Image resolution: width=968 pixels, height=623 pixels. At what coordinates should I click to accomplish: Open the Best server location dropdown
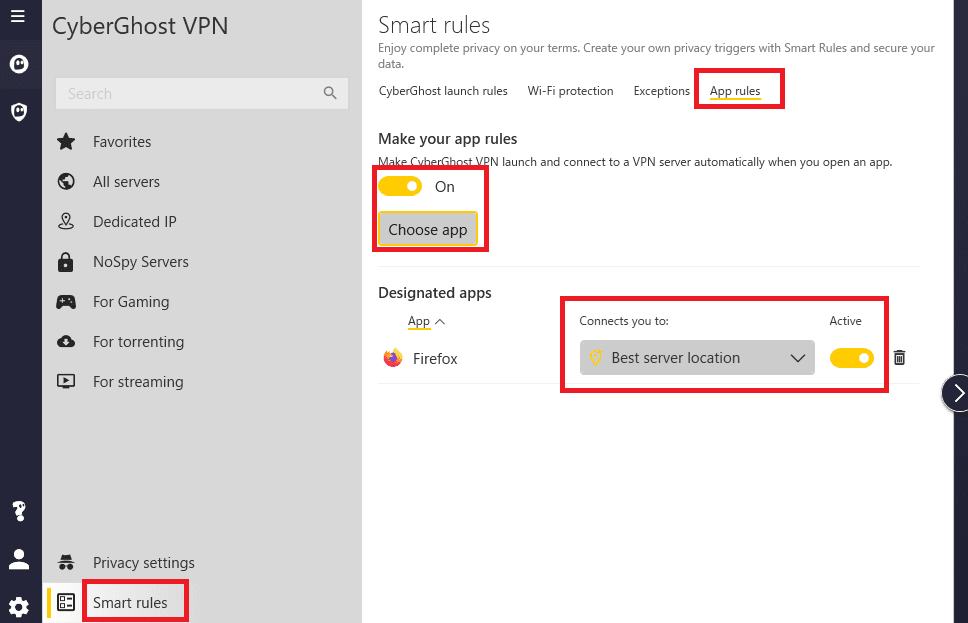(697, 357)
